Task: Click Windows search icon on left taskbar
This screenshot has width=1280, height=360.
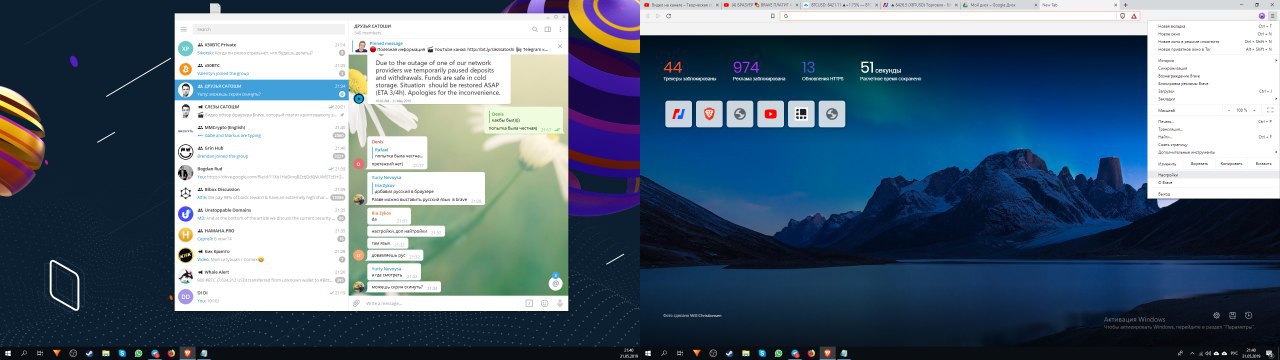Action: tap(23, 353)
